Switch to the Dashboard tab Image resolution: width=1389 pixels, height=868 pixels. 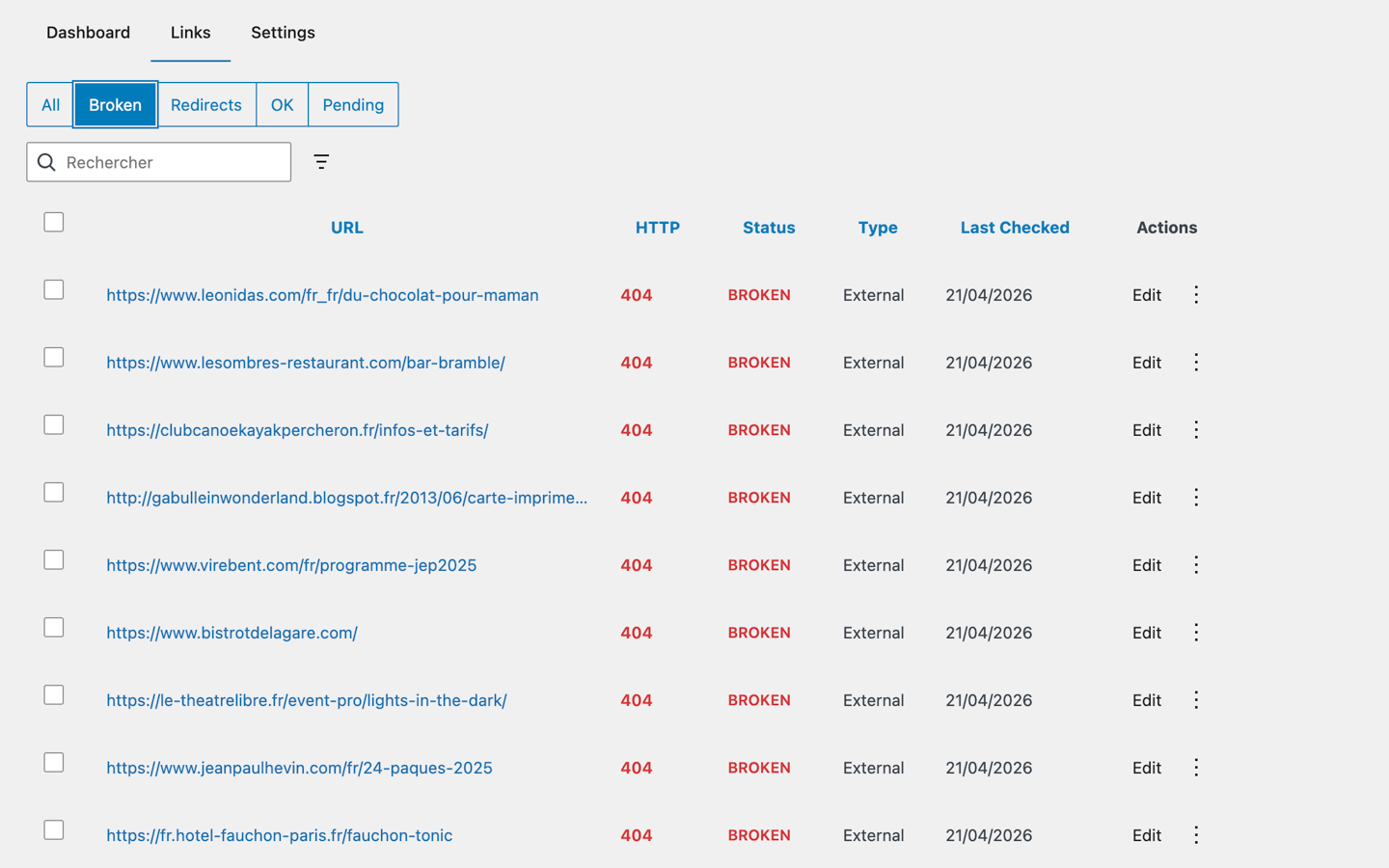[x=88, y=32]
